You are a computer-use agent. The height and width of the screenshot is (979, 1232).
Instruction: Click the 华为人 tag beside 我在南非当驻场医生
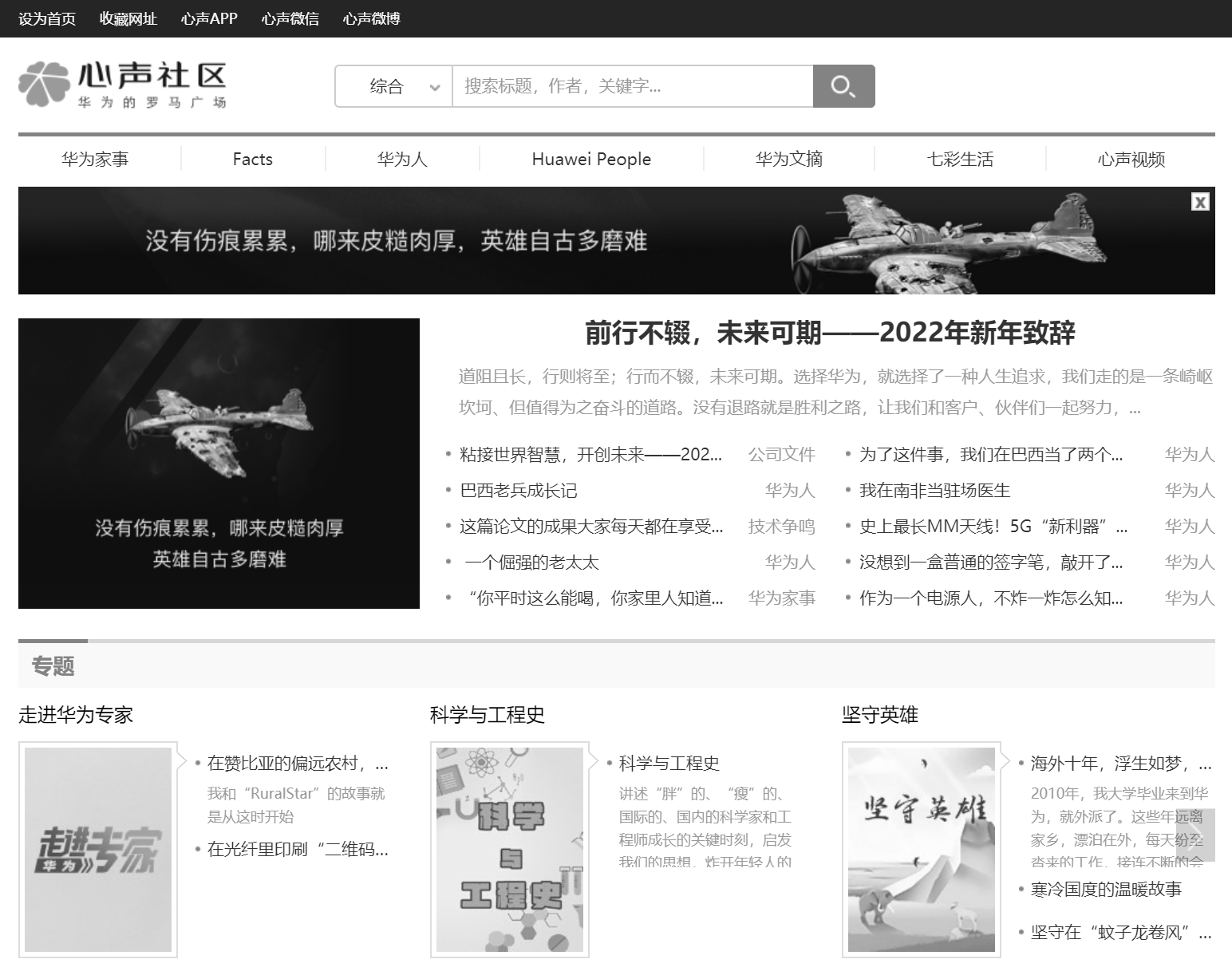[x=1190, y=491]
